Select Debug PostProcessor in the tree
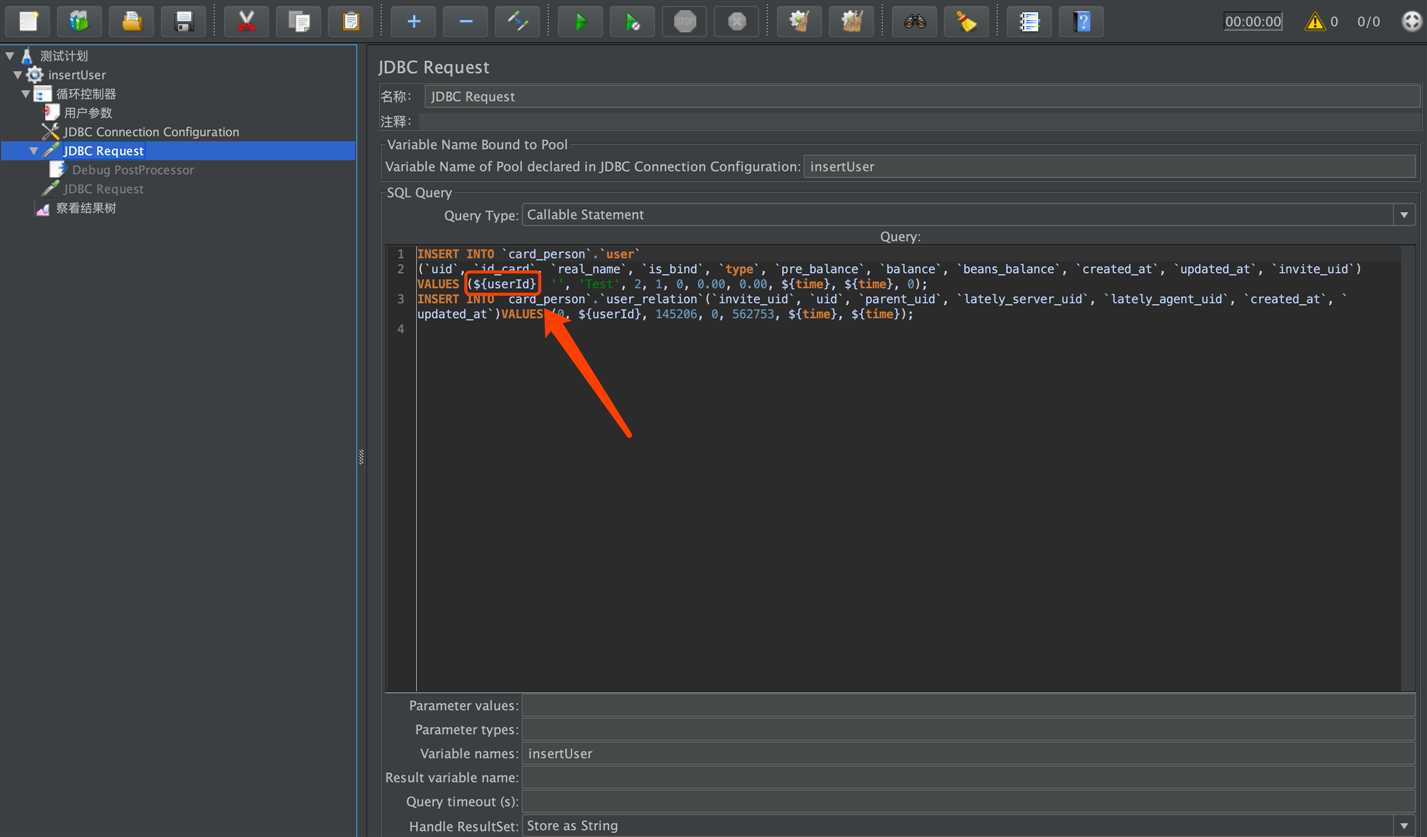The height and width of the screenshot is (837, 1427). point(133,170)
